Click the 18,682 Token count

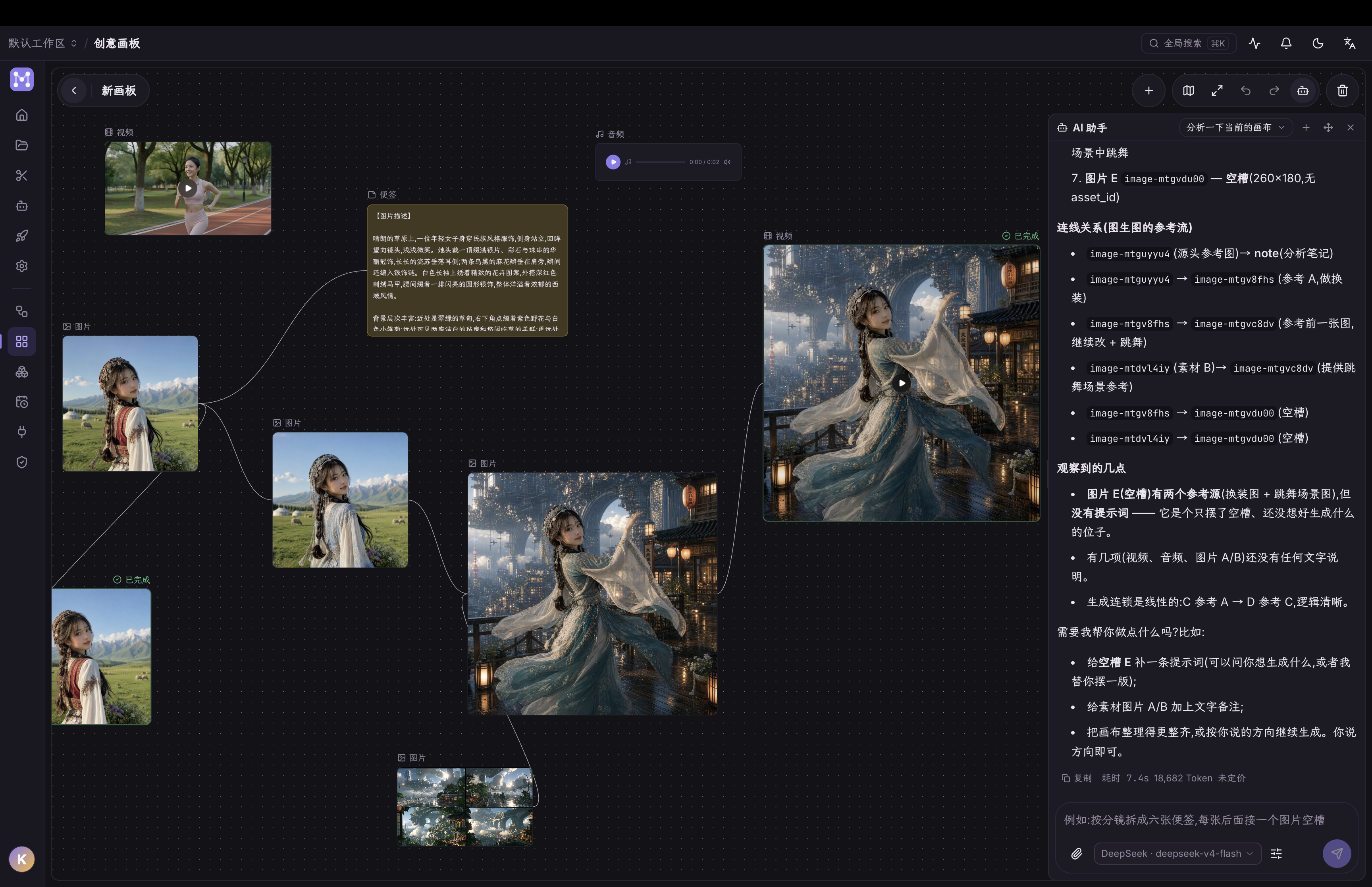(x=1183, y=778)
